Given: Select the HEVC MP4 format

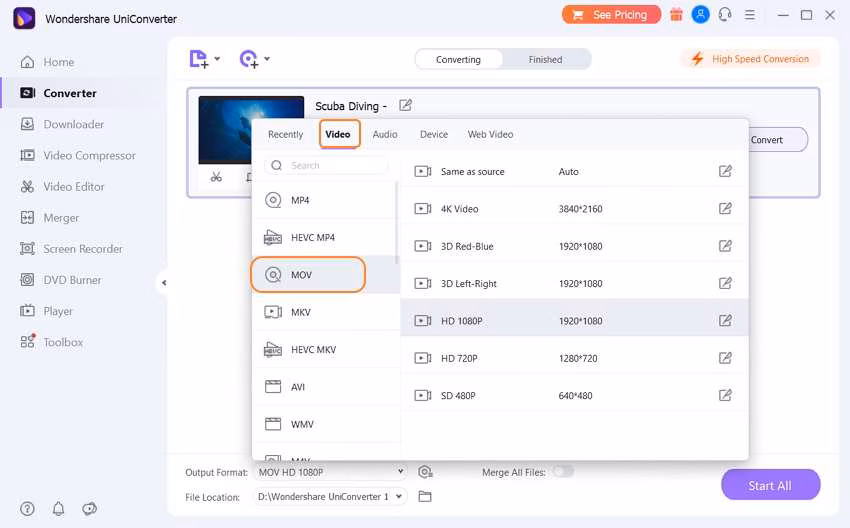Looking at the screenshot, I should 325,237.
